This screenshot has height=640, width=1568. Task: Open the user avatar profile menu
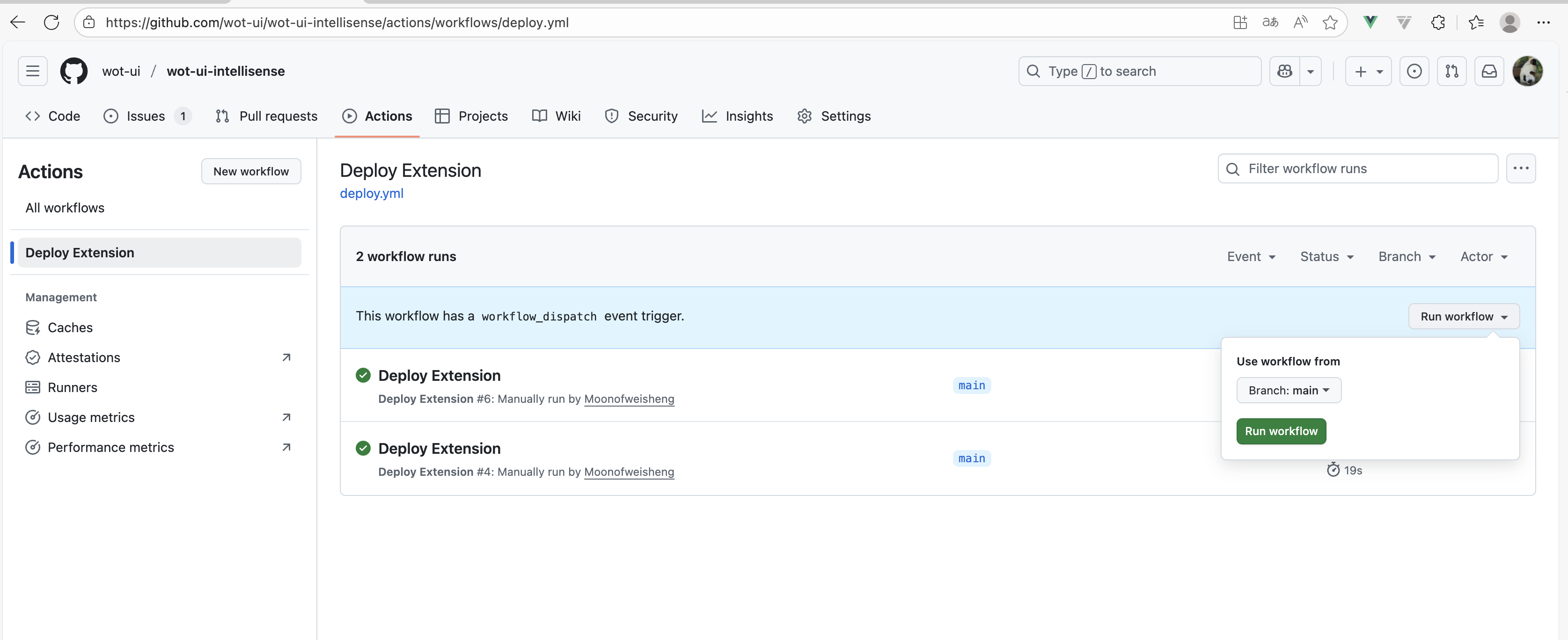(1527, 71)
